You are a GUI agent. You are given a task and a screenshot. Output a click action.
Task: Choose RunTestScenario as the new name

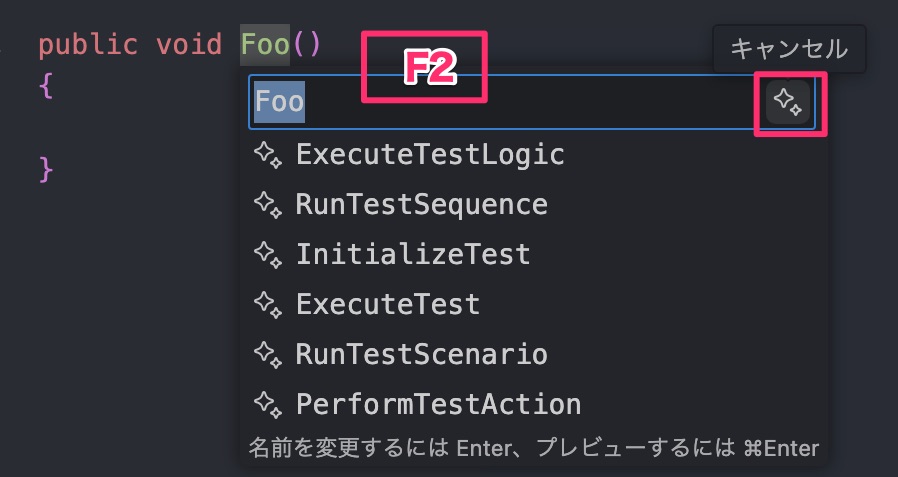[x=533, y=354]
